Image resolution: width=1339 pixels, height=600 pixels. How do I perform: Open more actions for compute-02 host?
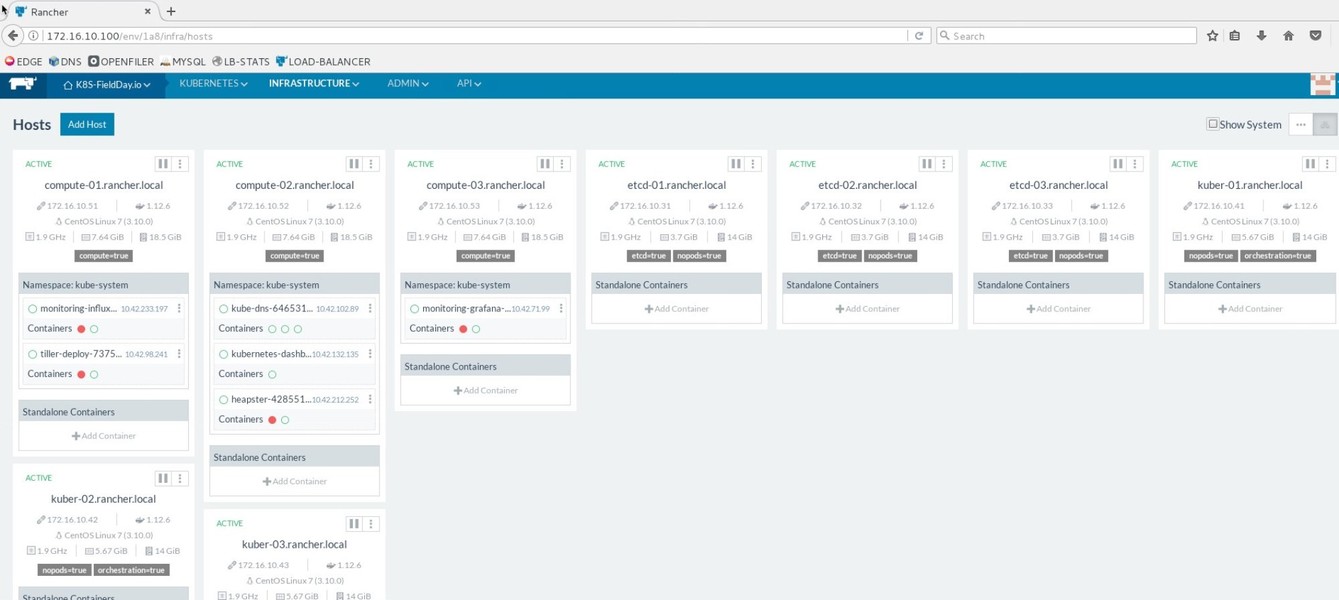pyautogui.click(x=371, y=164)
